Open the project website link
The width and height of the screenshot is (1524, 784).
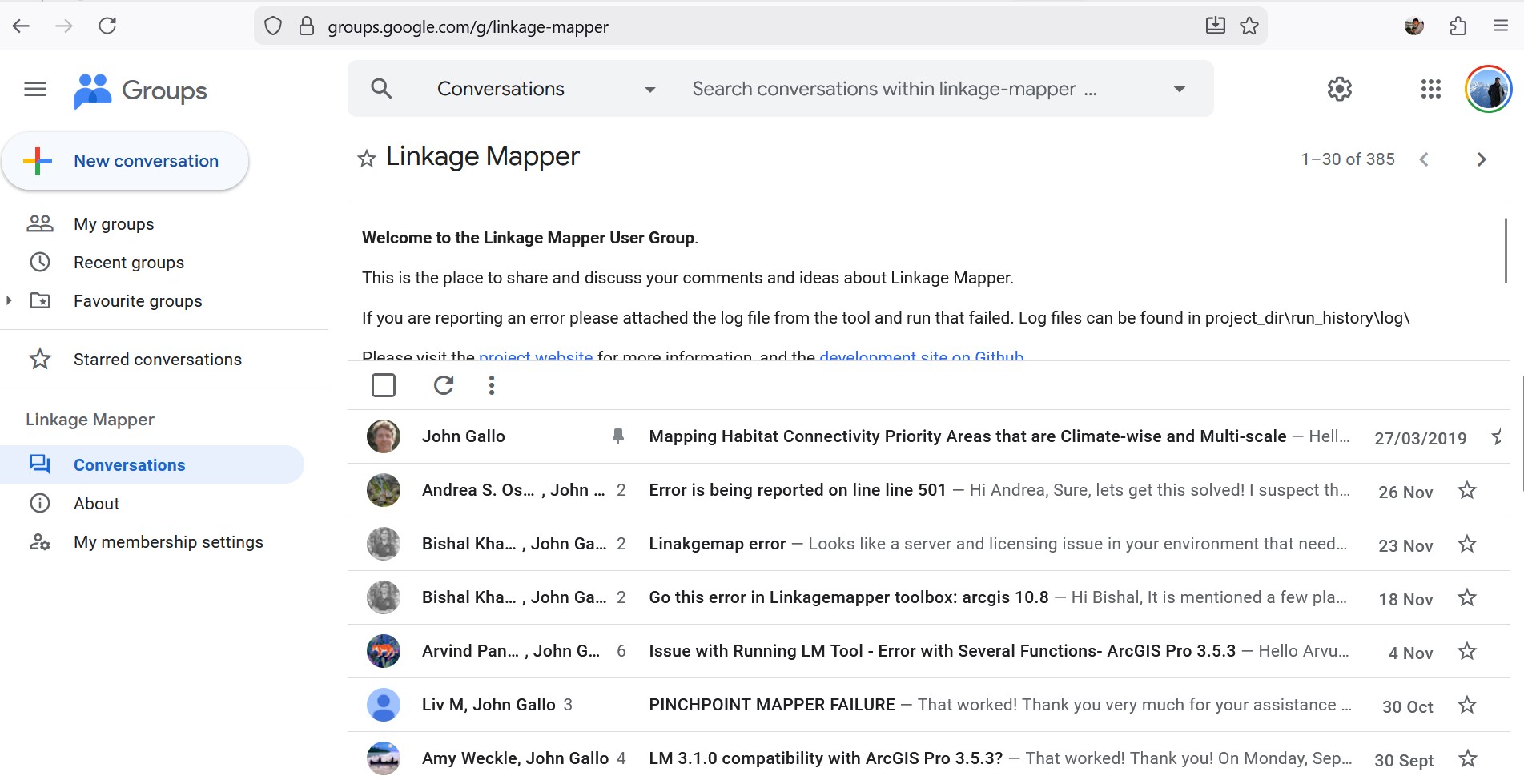[x=535, y=356]
